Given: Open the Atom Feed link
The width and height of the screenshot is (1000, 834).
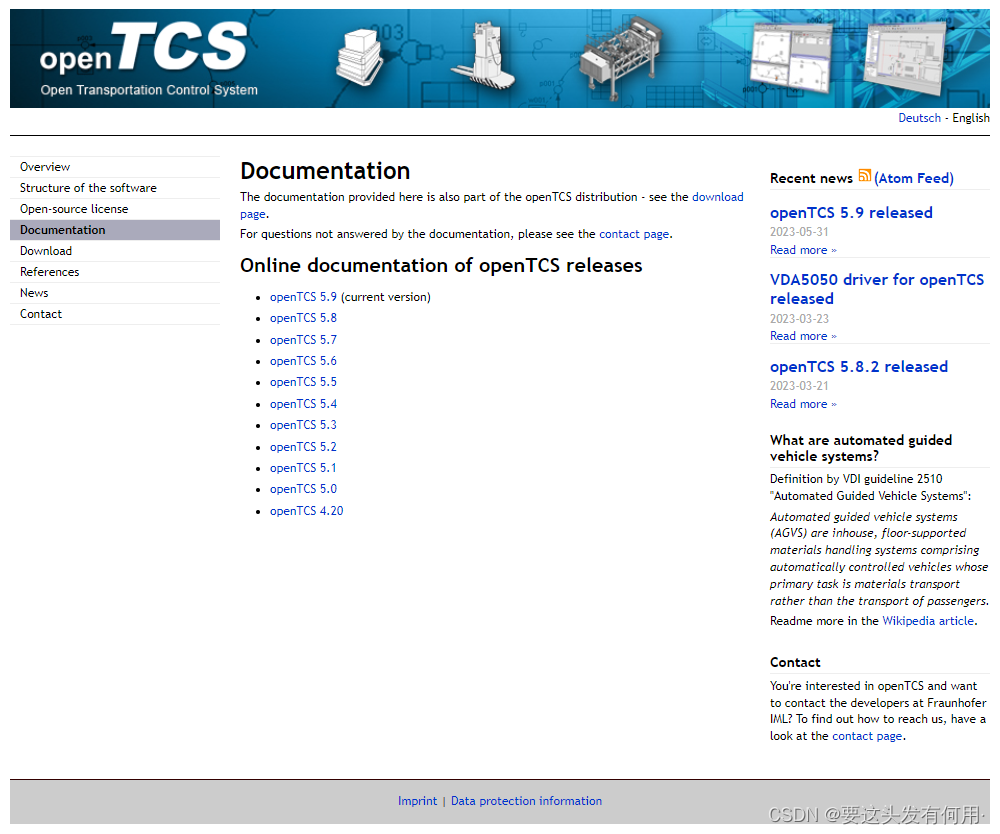Looking at the screenshot, I should pyautogui.click(x=913, y=178).
